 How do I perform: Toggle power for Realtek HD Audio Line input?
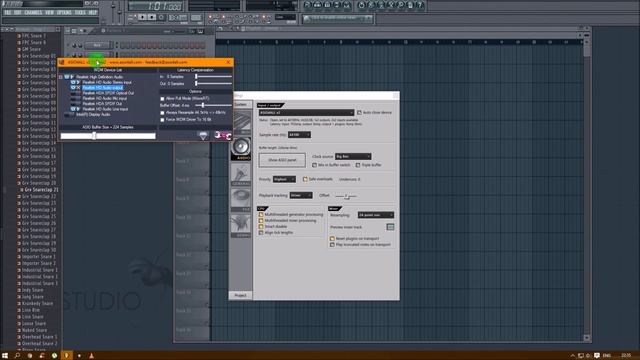pos(73,109)
